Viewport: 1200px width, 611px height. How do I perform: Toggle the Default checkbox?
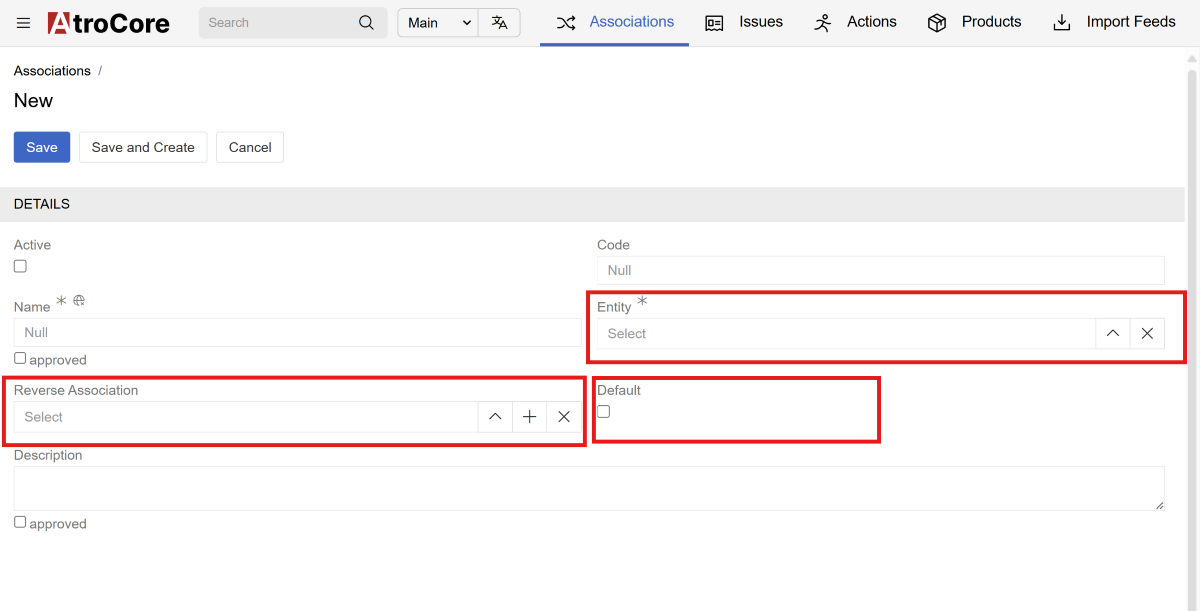[604, 412]
